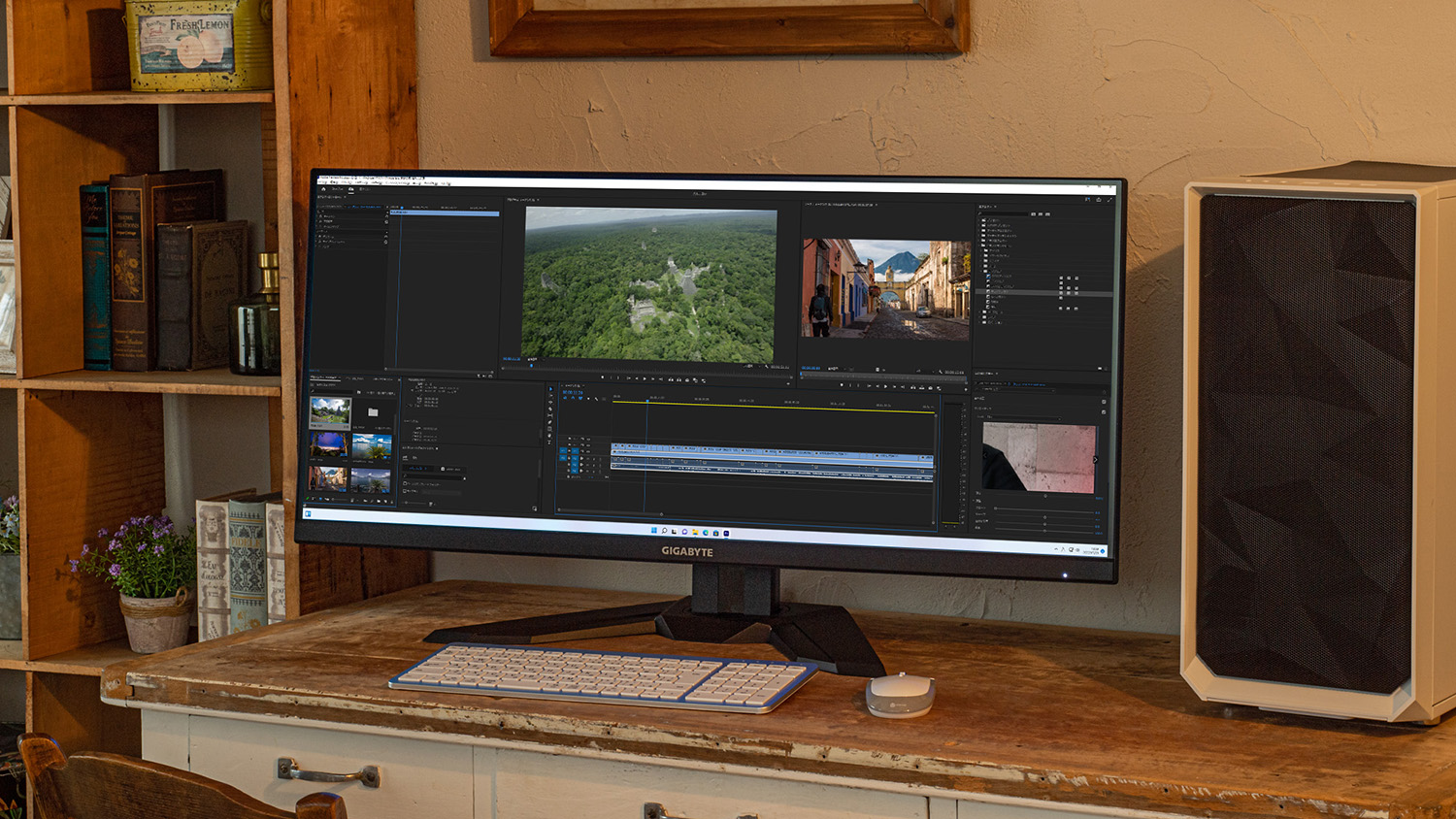Mute the first audio track in timeline
Screen dimensions: 1456x819
pyautogui.click(x=588, y=458)
